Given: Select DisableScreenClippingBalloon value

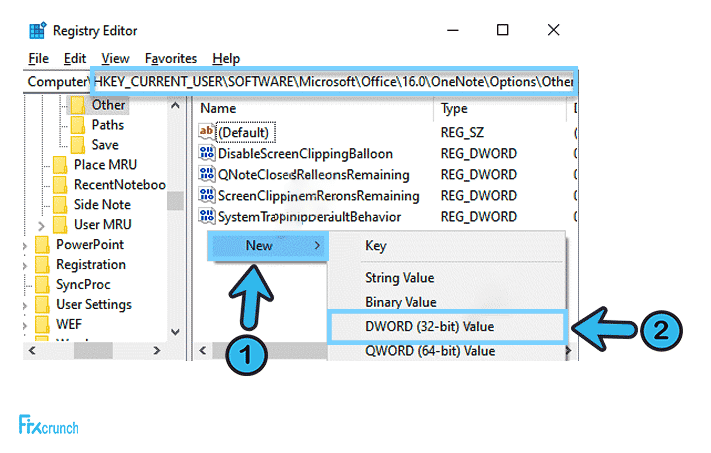Looking at the screenshot, I should pyautogui.click(x=305, y=154).
